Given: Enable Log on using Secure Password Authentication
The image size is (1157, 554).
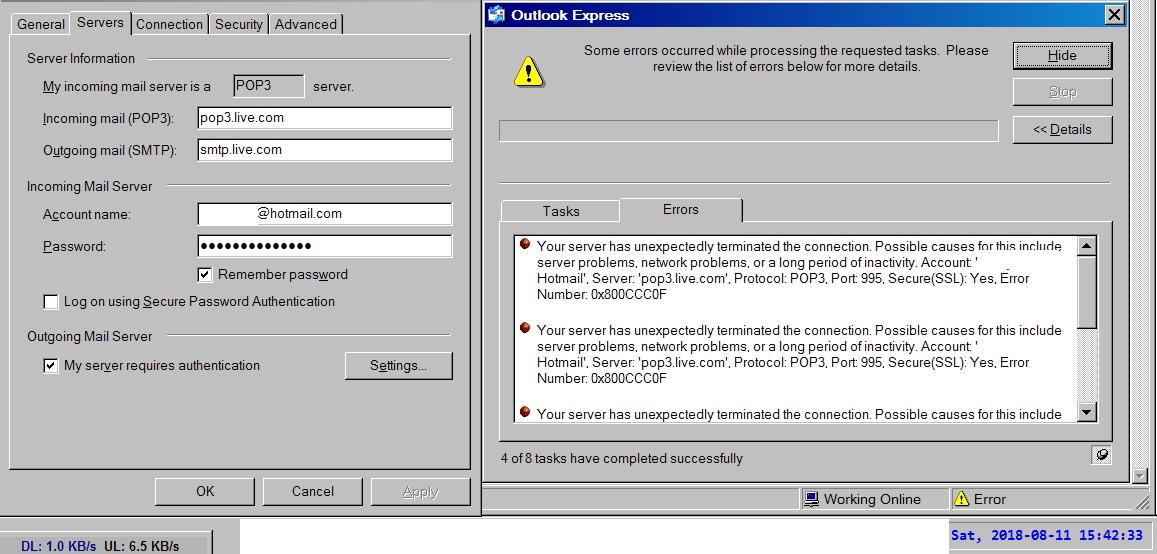Looking at the screenshot, I should pos(51,302).
